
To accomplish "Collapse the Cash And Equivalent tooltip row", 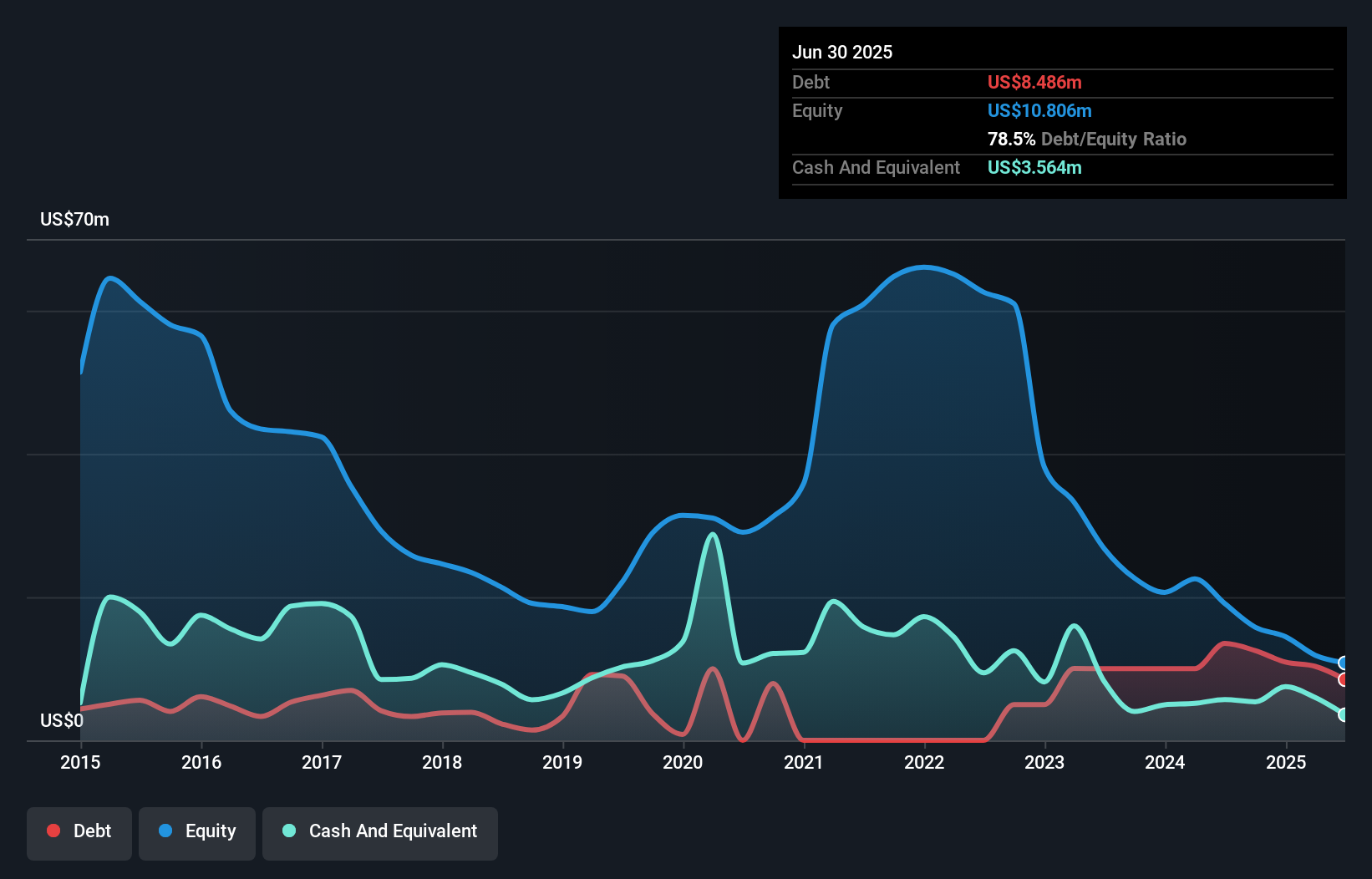I will click(x=876, y=167).
